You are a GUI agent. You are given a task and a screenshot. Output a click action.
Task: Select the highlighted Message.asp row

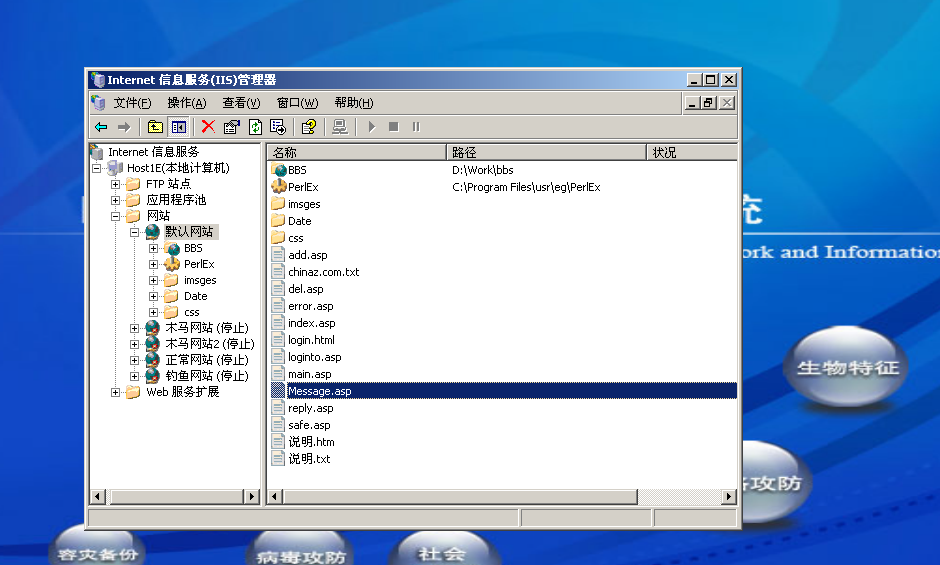504,391
